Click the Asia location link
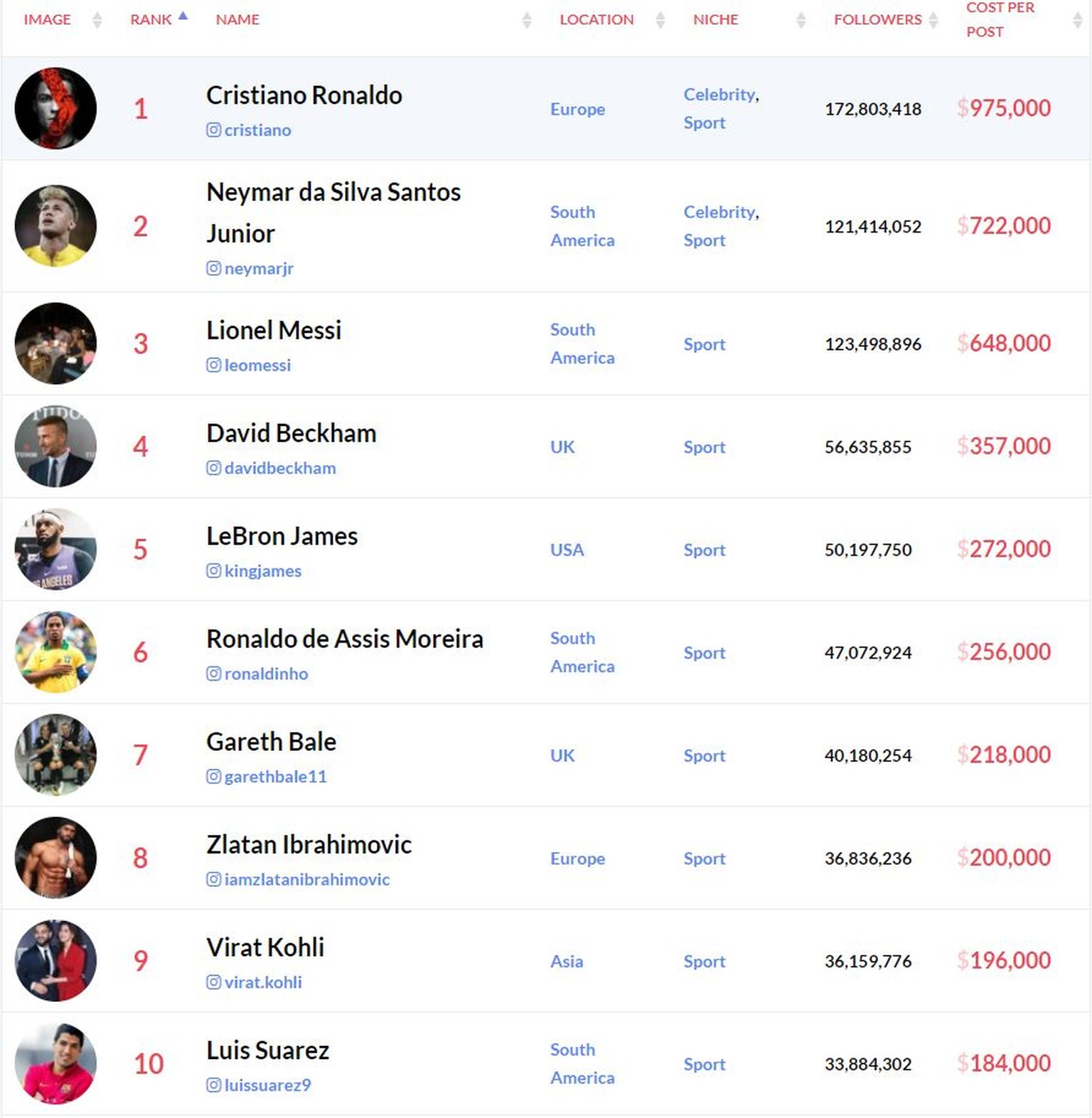The image size is (1092, 1118). point(567,962)
